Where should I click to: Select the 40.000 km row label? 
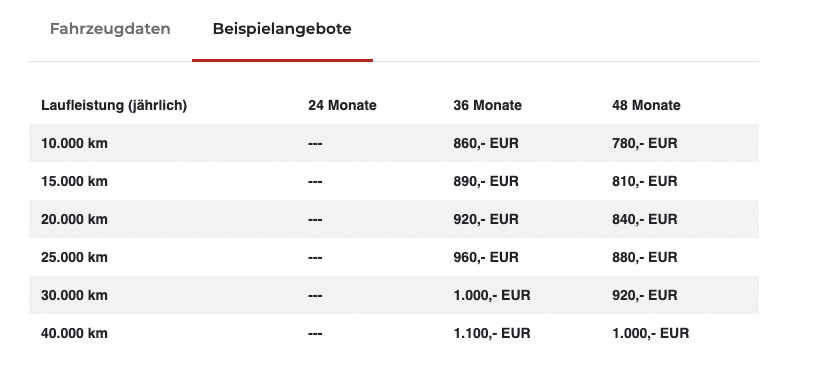74,333
